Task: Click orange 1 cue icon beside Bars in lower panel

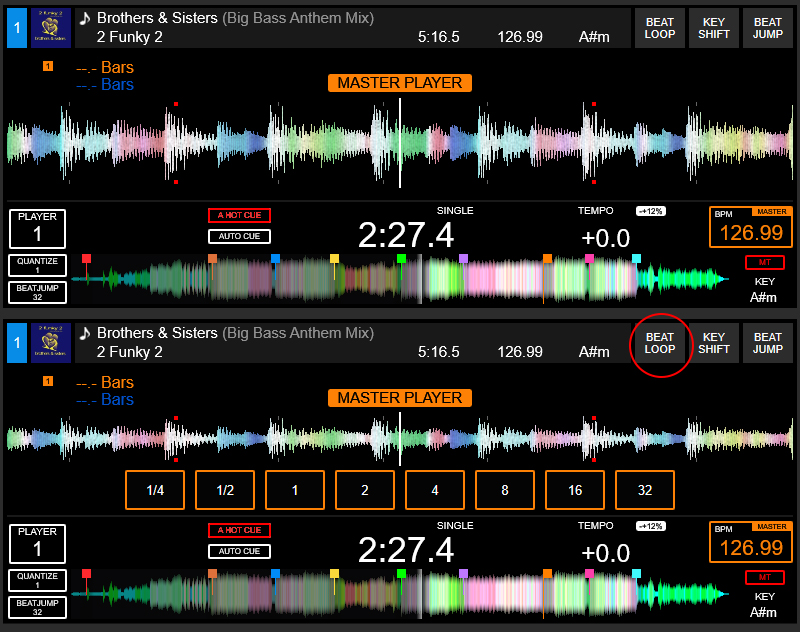Action: pos(48,381)
